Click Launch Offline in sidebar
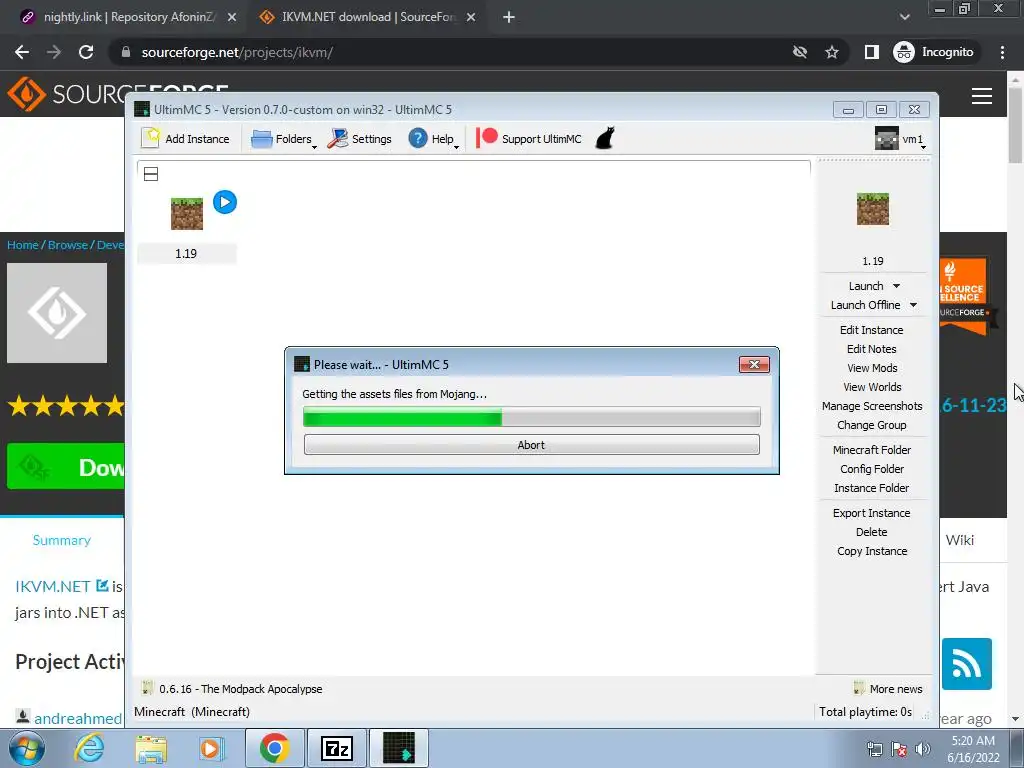Screen dimensions: 1024x768 tap(865, 305)
